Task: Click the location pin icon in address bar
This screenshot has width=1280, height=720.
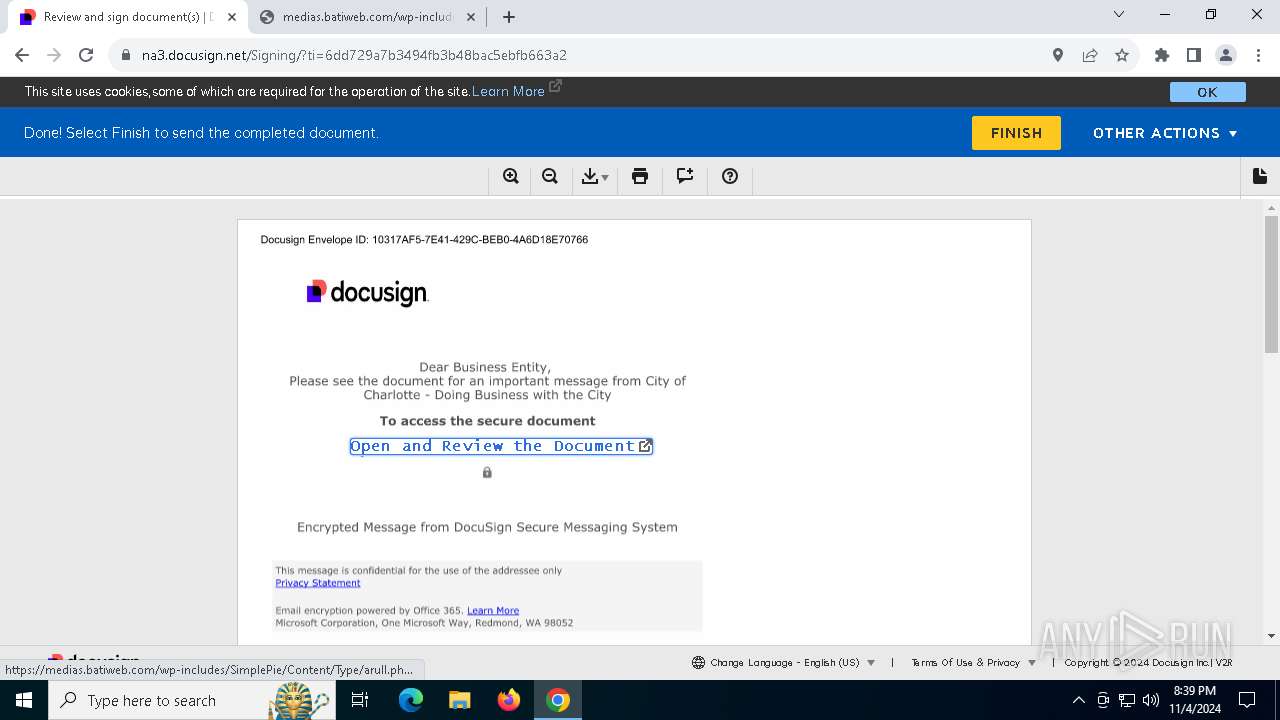Action: 1058,55
